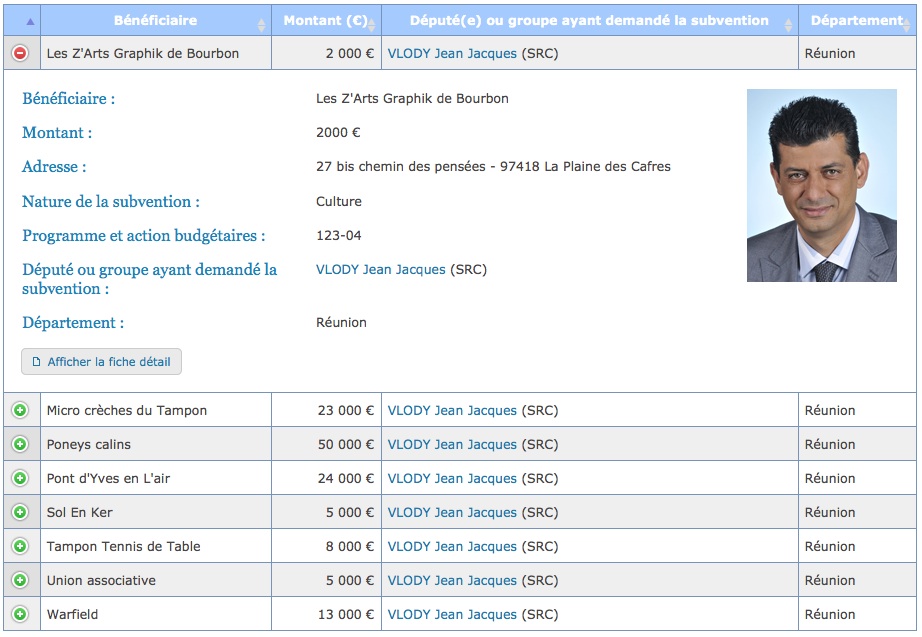Sort table by Département column

point(857,21)
